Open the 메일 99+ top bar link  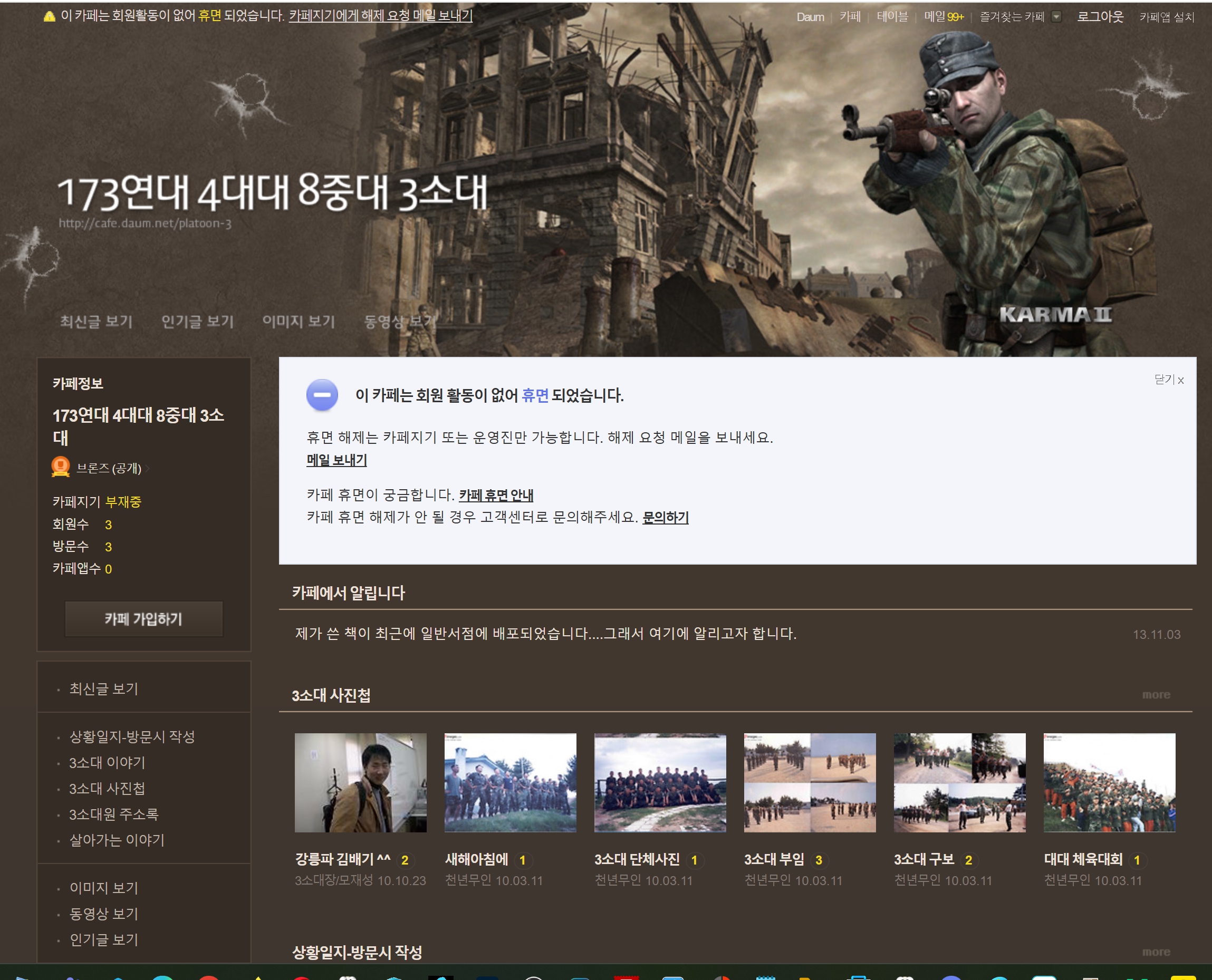[x=943, y=17]
